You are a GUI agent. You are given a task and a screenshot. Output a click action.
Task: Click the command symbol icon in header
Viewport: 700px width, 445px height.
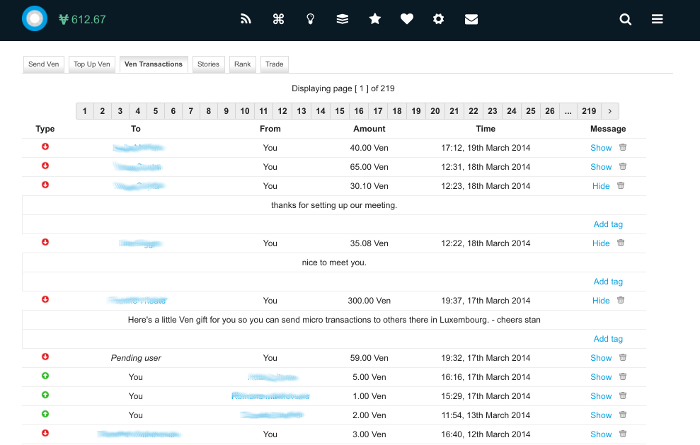[x=279, y=19]
